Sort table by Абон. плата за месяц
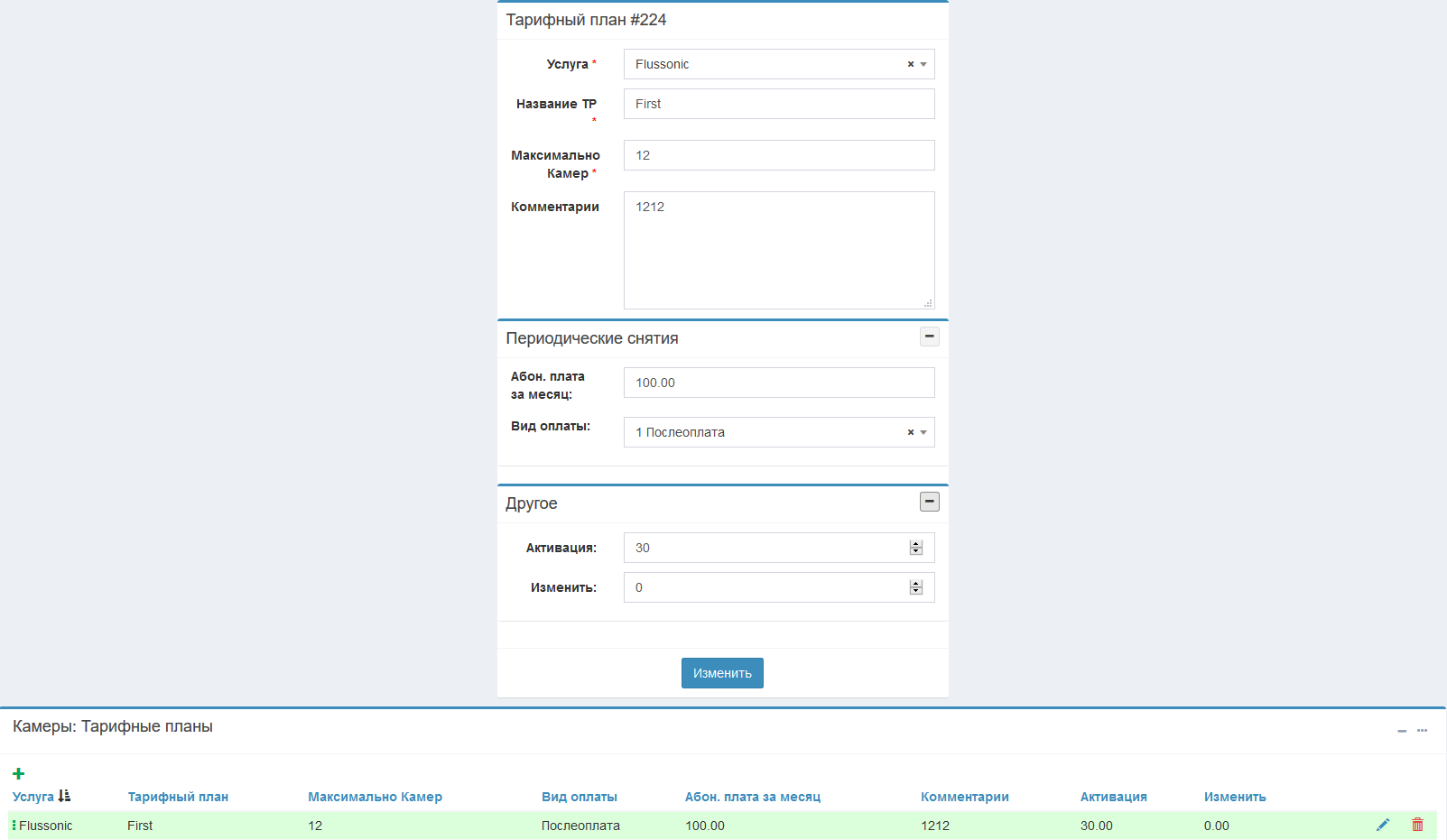The width and height of the screenshot is (1447, 840). click(752, 797)
